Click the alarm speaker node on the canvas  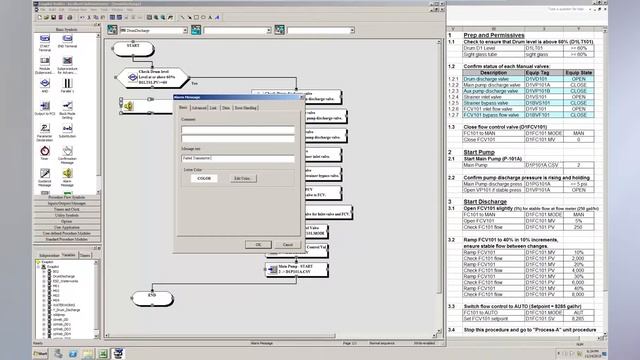(129, 106)
